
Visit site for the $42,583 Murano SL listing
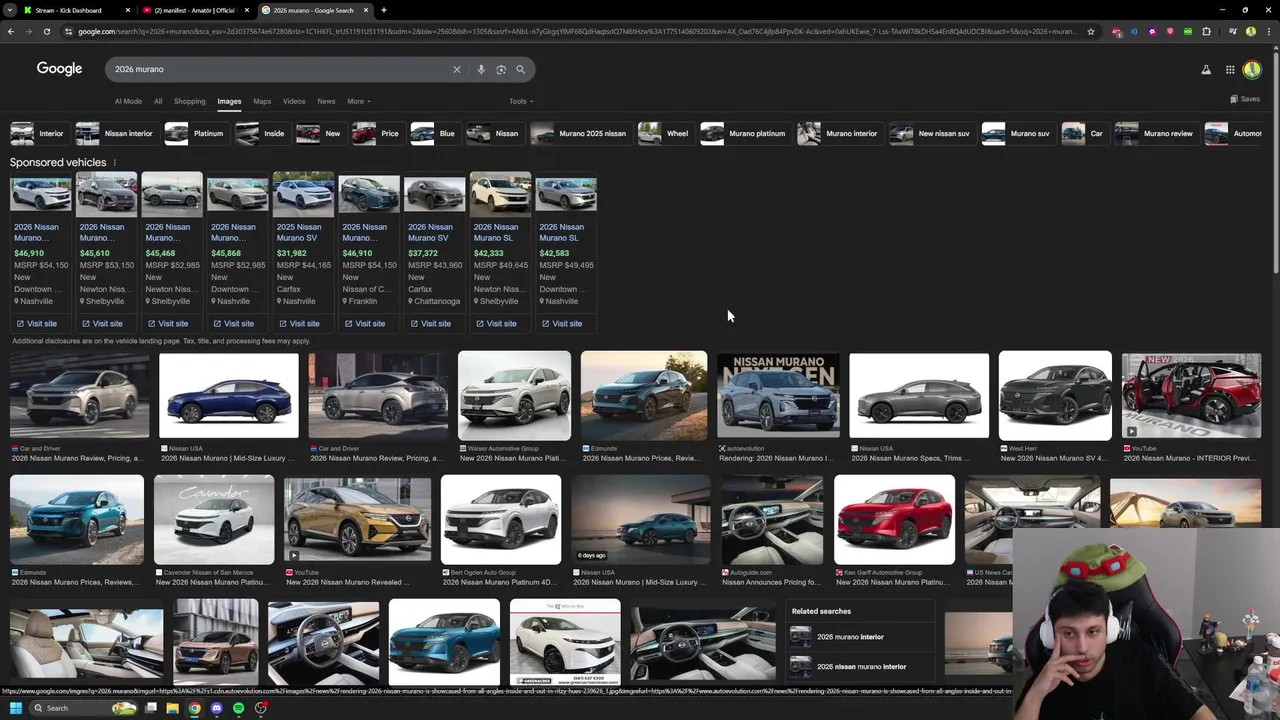click(x=561, y=323)
